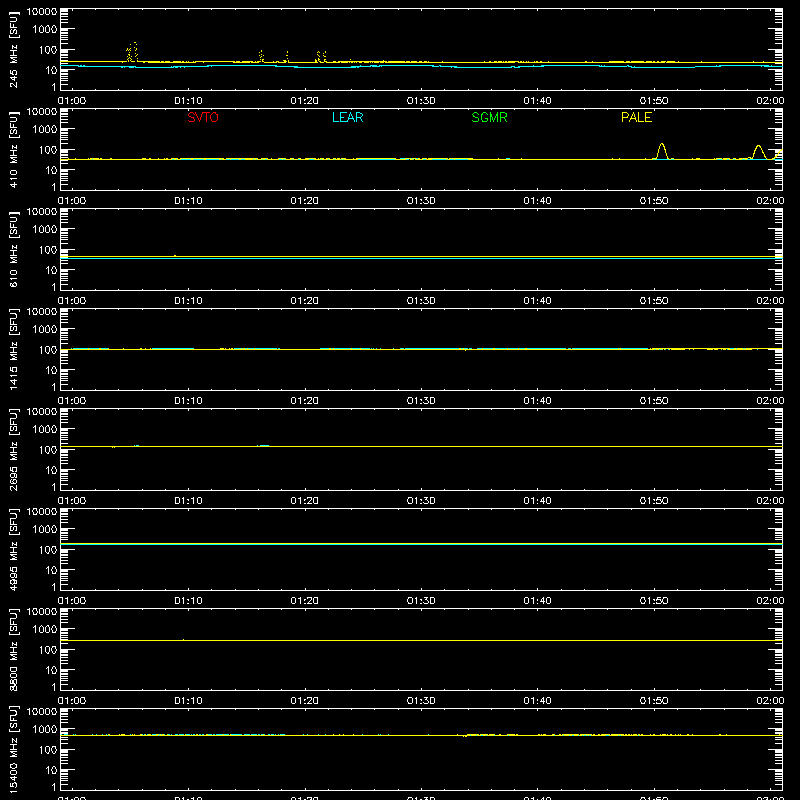Screen dimensions: 800x800
Task: Click the red SVTO station label
Action: pyautogui.click(x=203, y=117)
